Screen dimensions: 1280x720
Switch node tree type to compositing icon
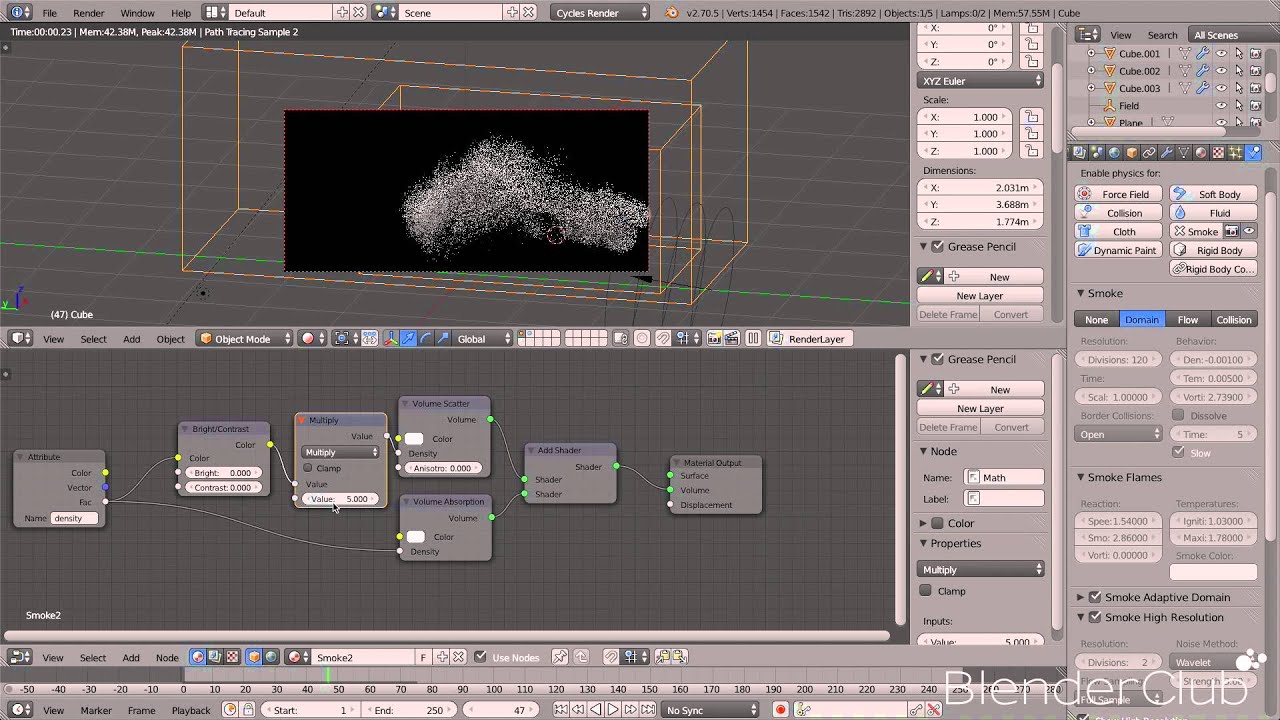coord(214,657)
